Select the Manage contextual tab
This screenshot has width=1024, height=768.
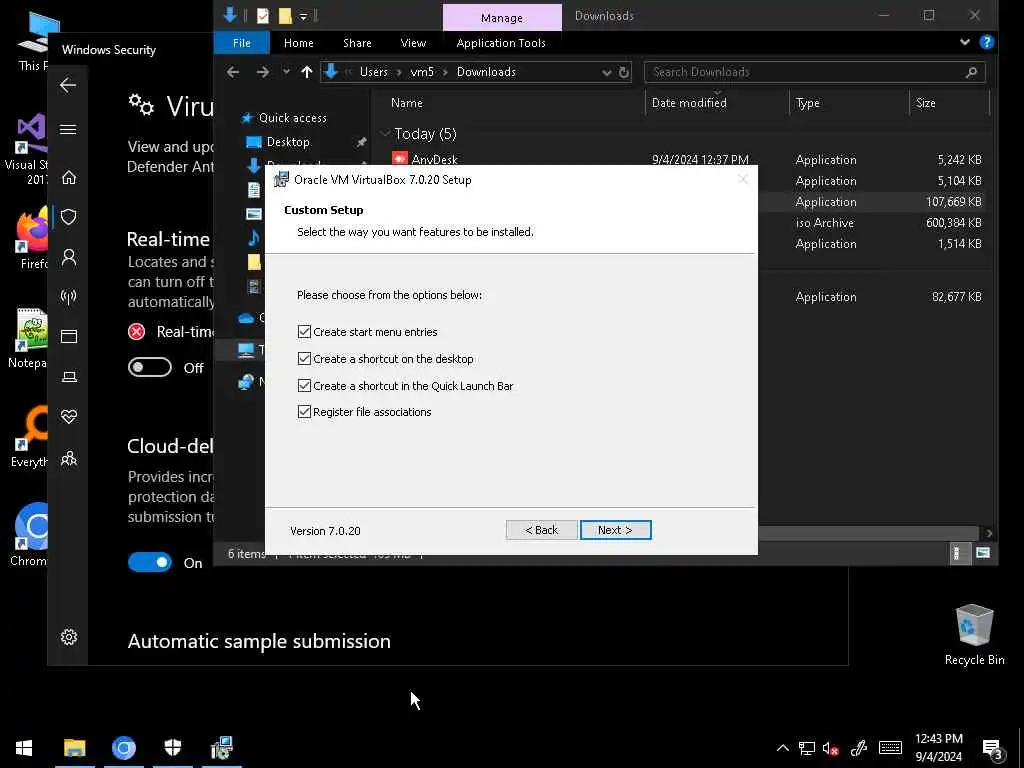pos(502,18)
